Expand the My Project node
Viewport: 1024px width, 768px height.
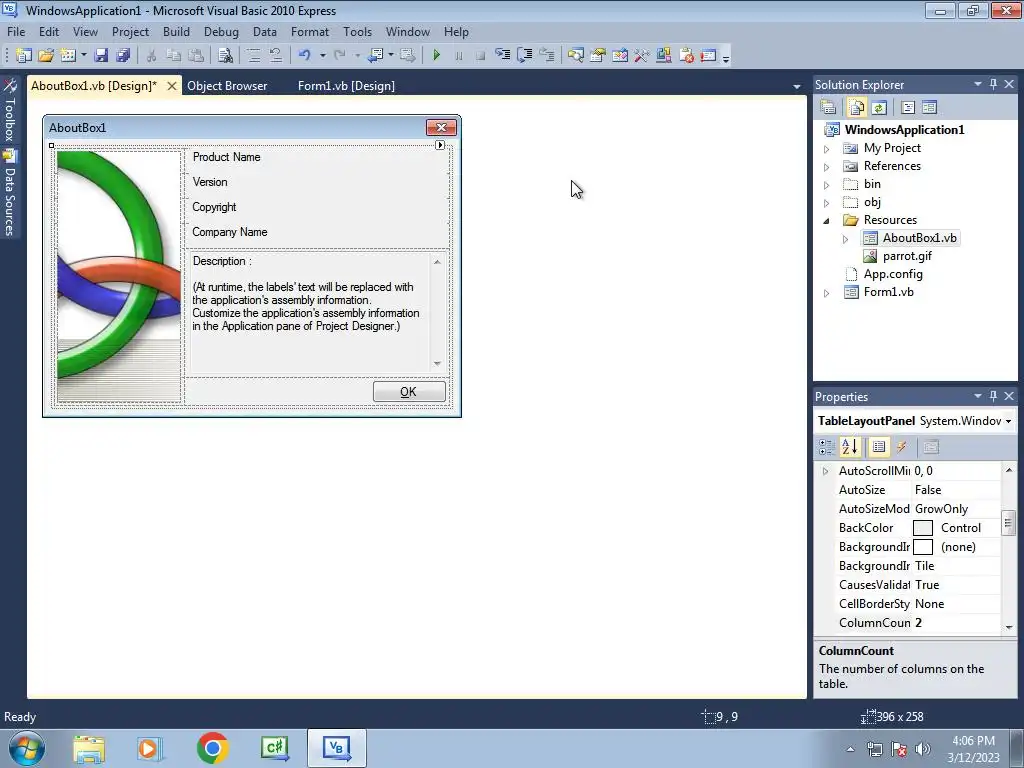pos(827,149)
